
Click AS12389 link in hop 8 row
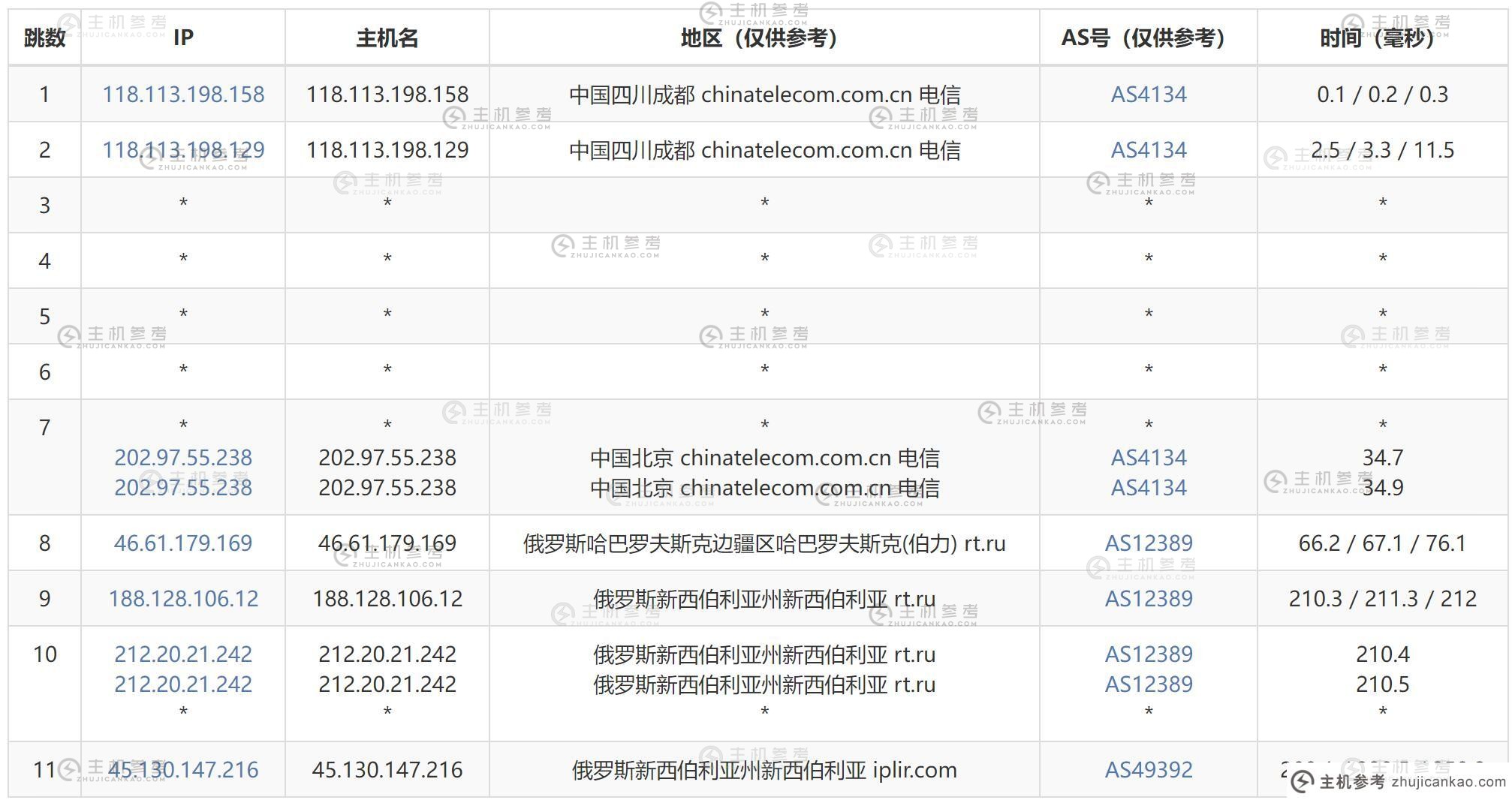coord(1149,543)
